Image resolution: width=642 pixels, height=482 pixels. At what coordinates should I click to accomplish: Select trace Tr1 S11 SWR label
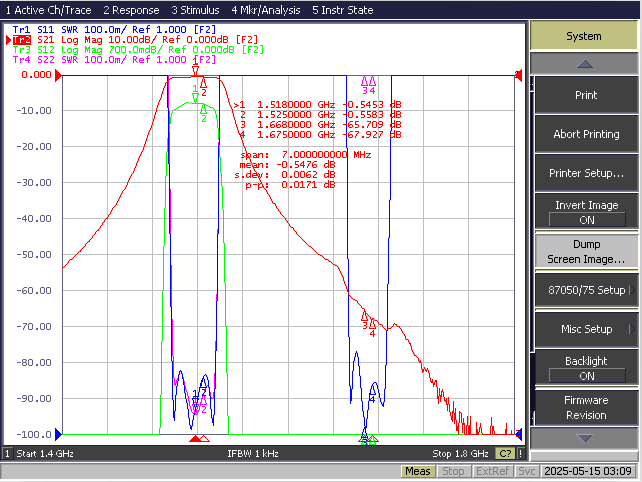coord(114,29)
